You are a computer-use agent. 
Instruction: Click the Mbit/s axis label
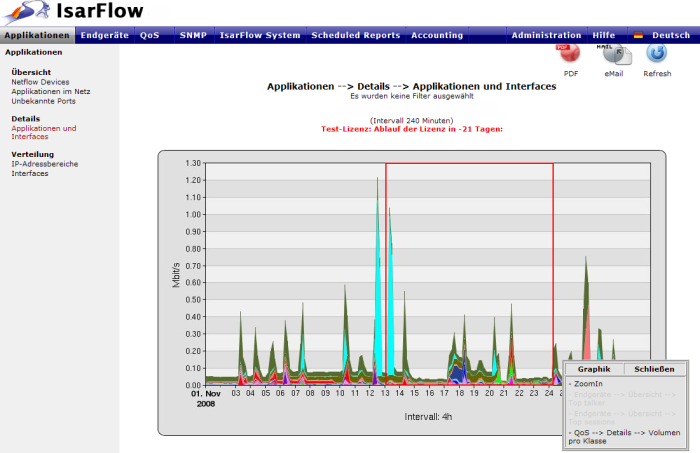coord(176,275)
